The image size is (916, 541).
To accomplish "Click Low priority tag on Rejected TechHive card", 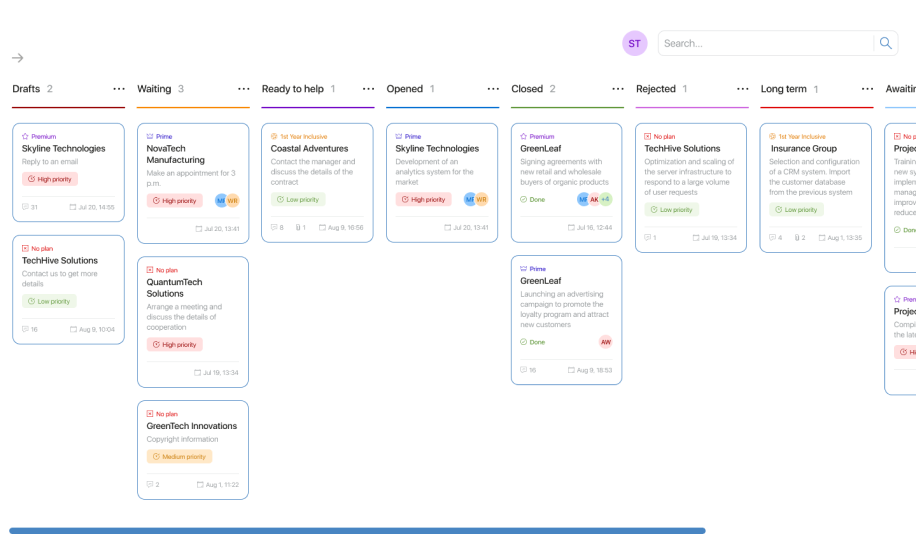I will coord(672,209).
